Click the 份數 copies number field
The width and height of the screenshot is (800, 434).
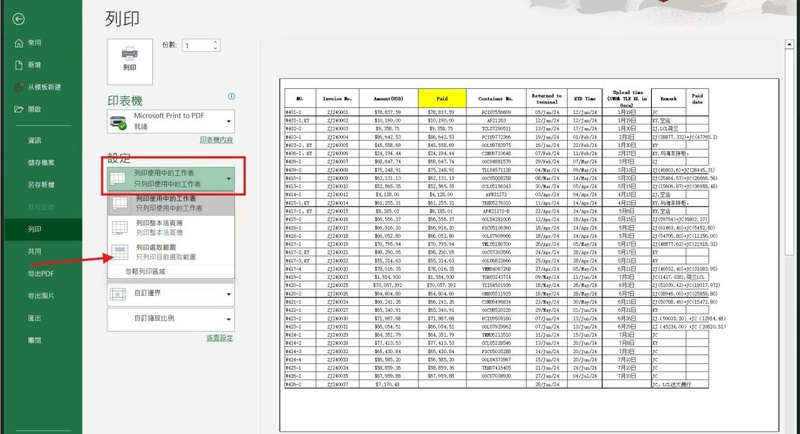[x=195, y=46]
